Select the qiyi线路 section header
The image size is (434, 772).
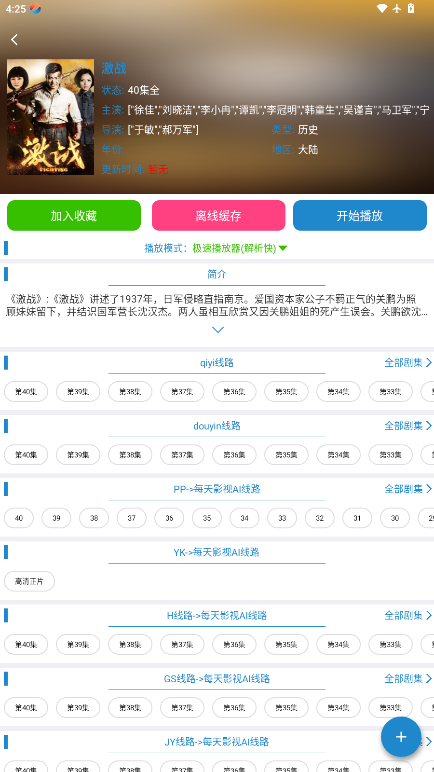point(217,363)
